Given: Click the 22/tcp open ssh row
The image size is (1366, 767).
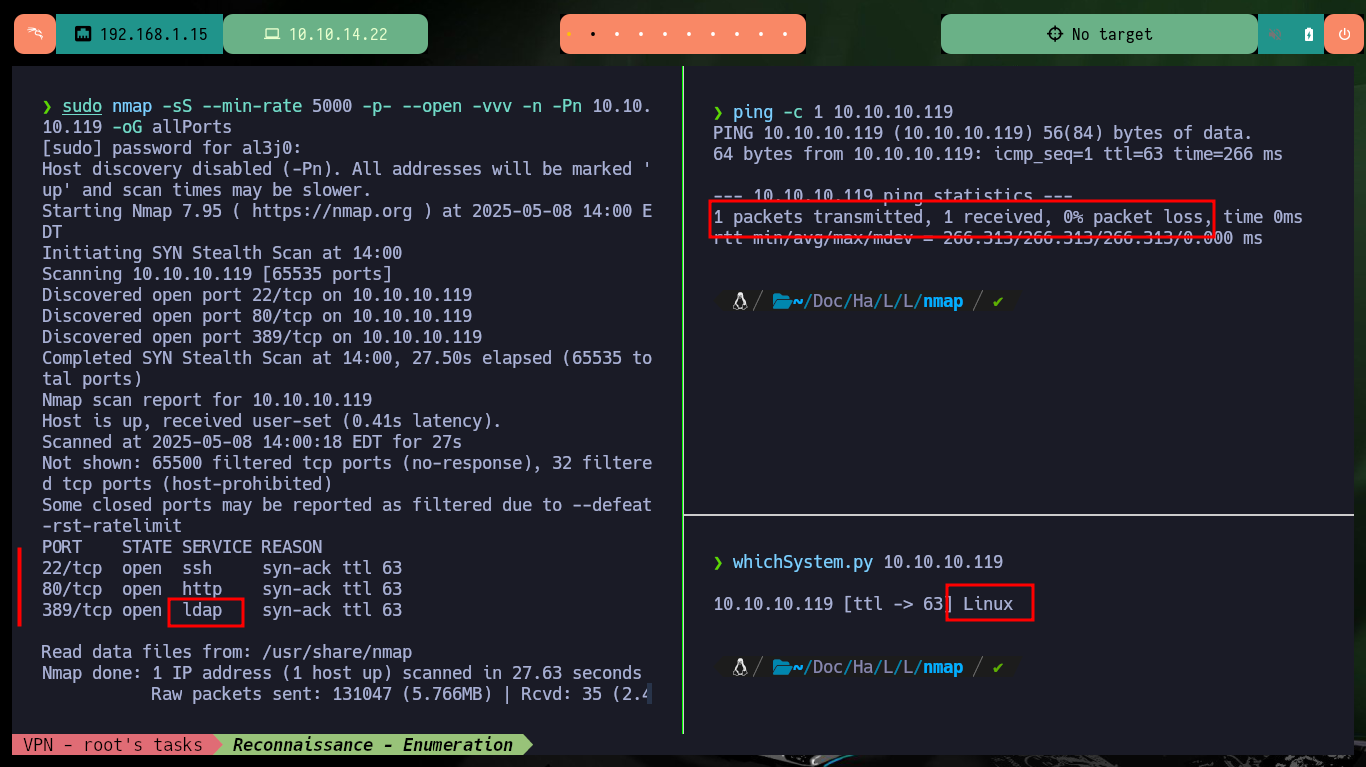Looking at the screenshot, I should 222,568.
